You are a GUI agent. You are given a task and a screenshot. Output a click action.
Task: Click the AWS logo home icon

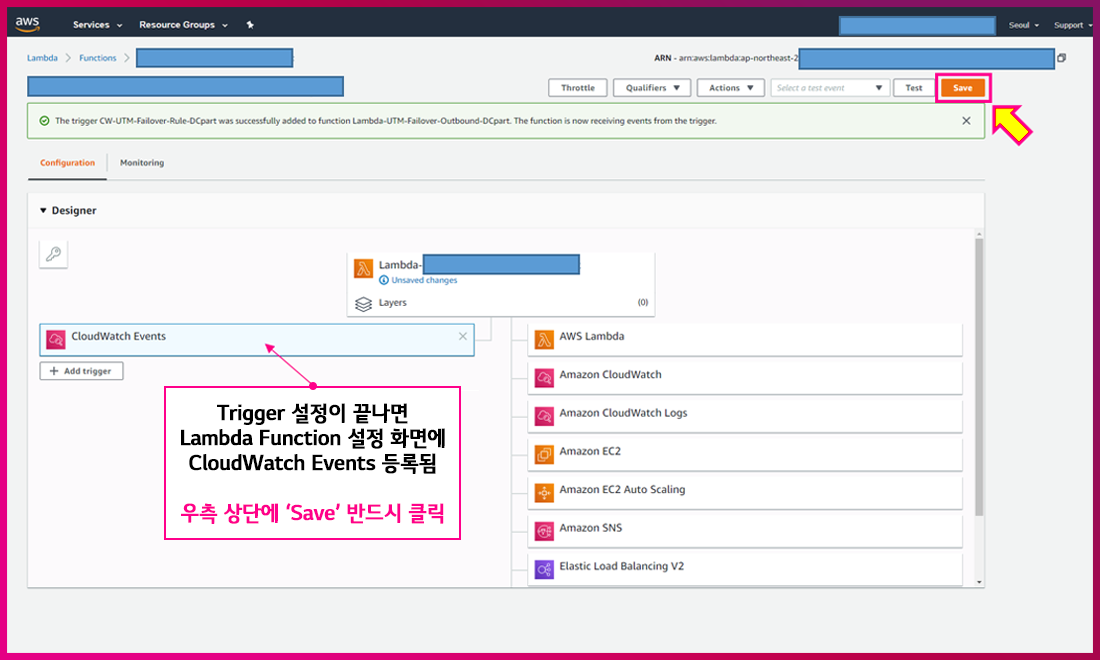[x=27, y=23]
